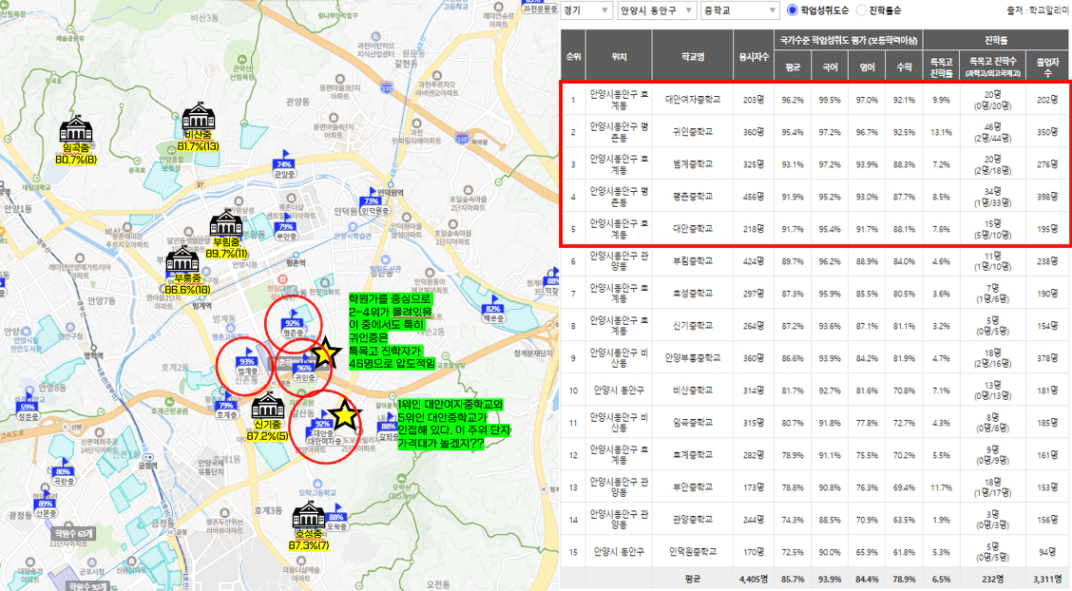Click school name 평촌중학교 in table
Screen dimensions: 1072x591
pos(693,196)
